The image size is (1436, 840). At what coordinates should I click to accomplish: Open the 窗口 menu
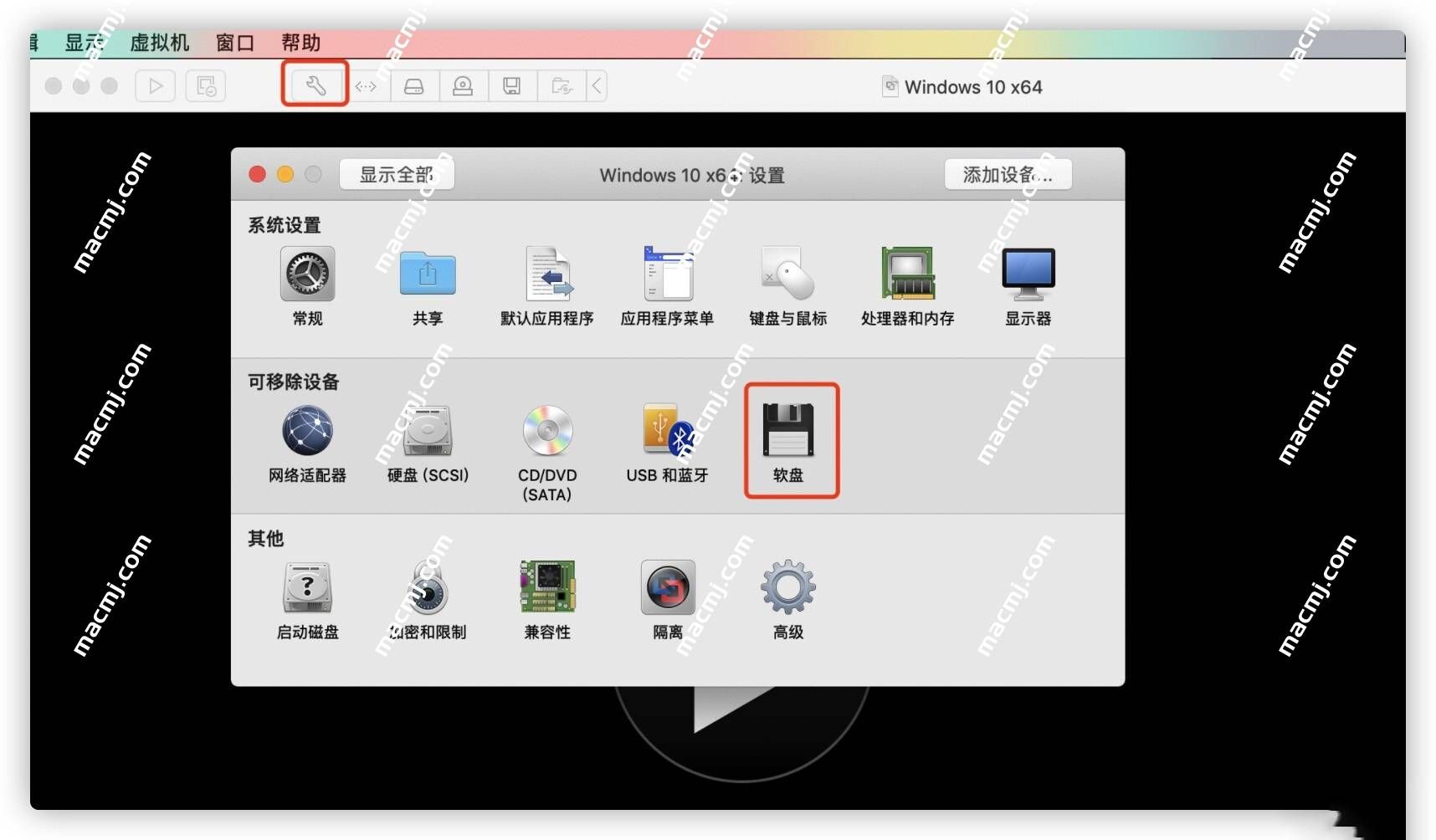click(x=235, y=43)
